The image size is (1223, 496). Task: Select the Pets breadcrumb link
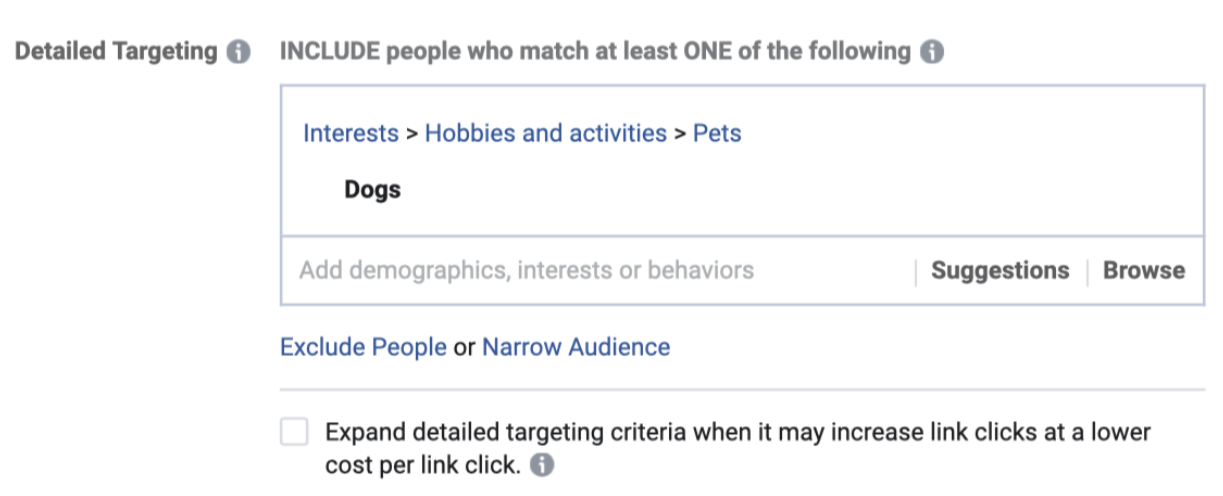tap(717, 133)
